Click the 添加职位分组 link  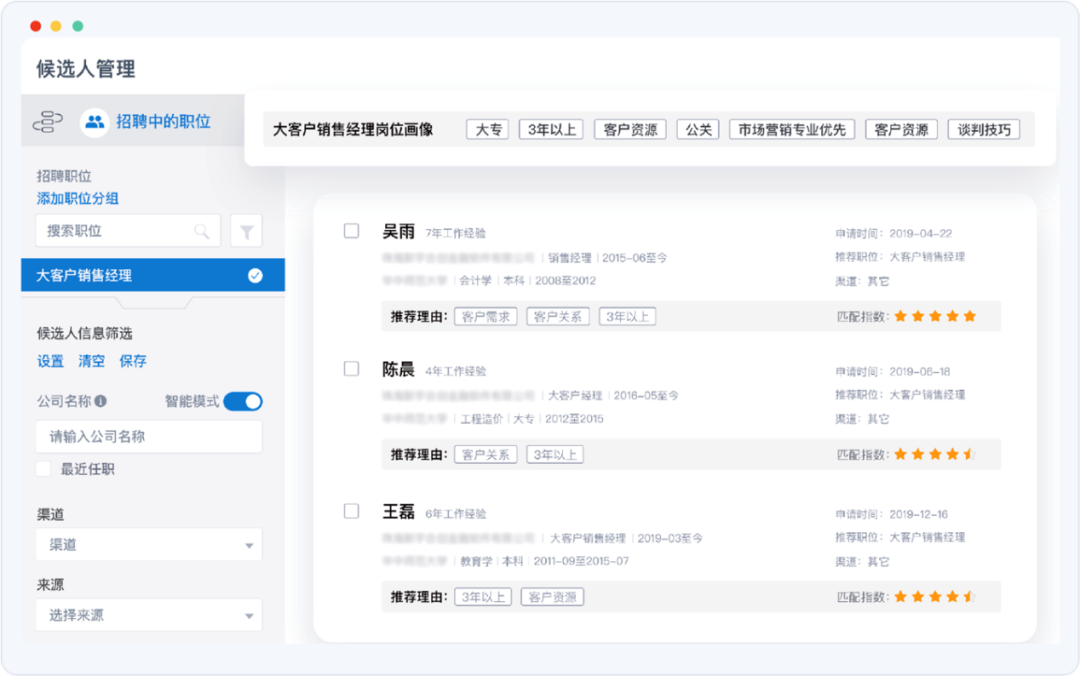coord(78,199)
